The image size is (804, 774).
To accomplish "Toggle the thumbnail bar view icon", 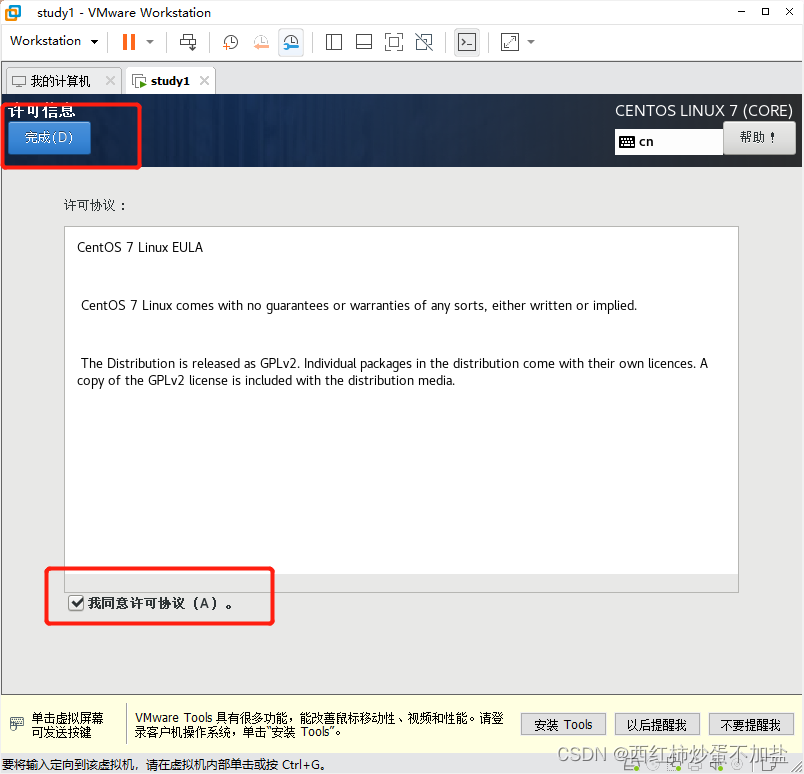I will [x=364, y=42].
